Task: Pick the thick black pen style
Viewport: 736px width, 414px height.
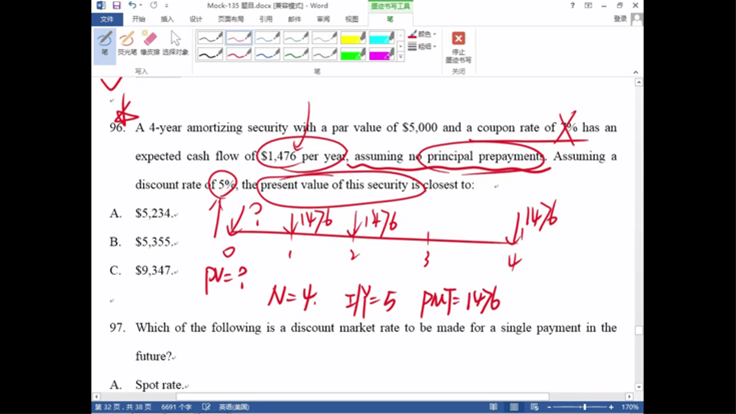Action: click(x=210, y=54)
